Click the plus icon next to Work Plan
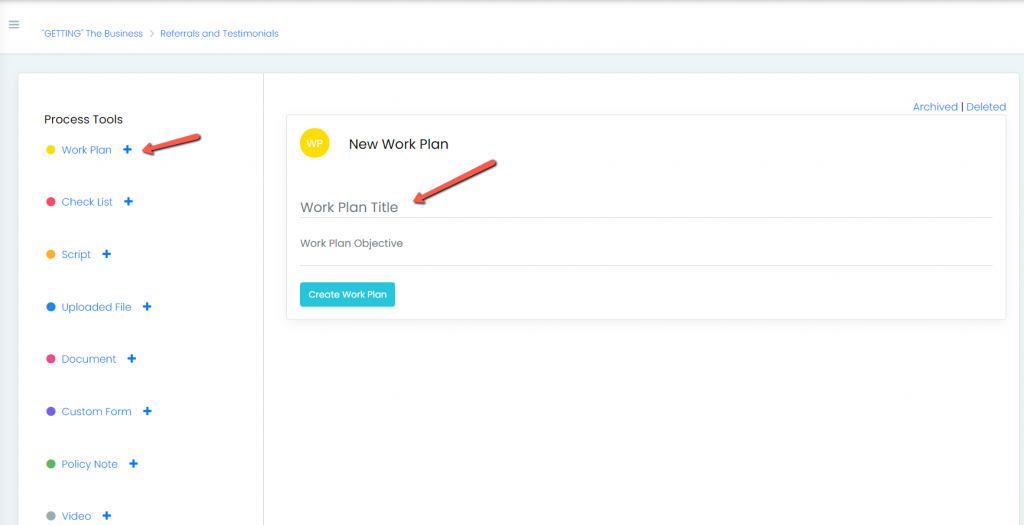 [x=127, y=150]
